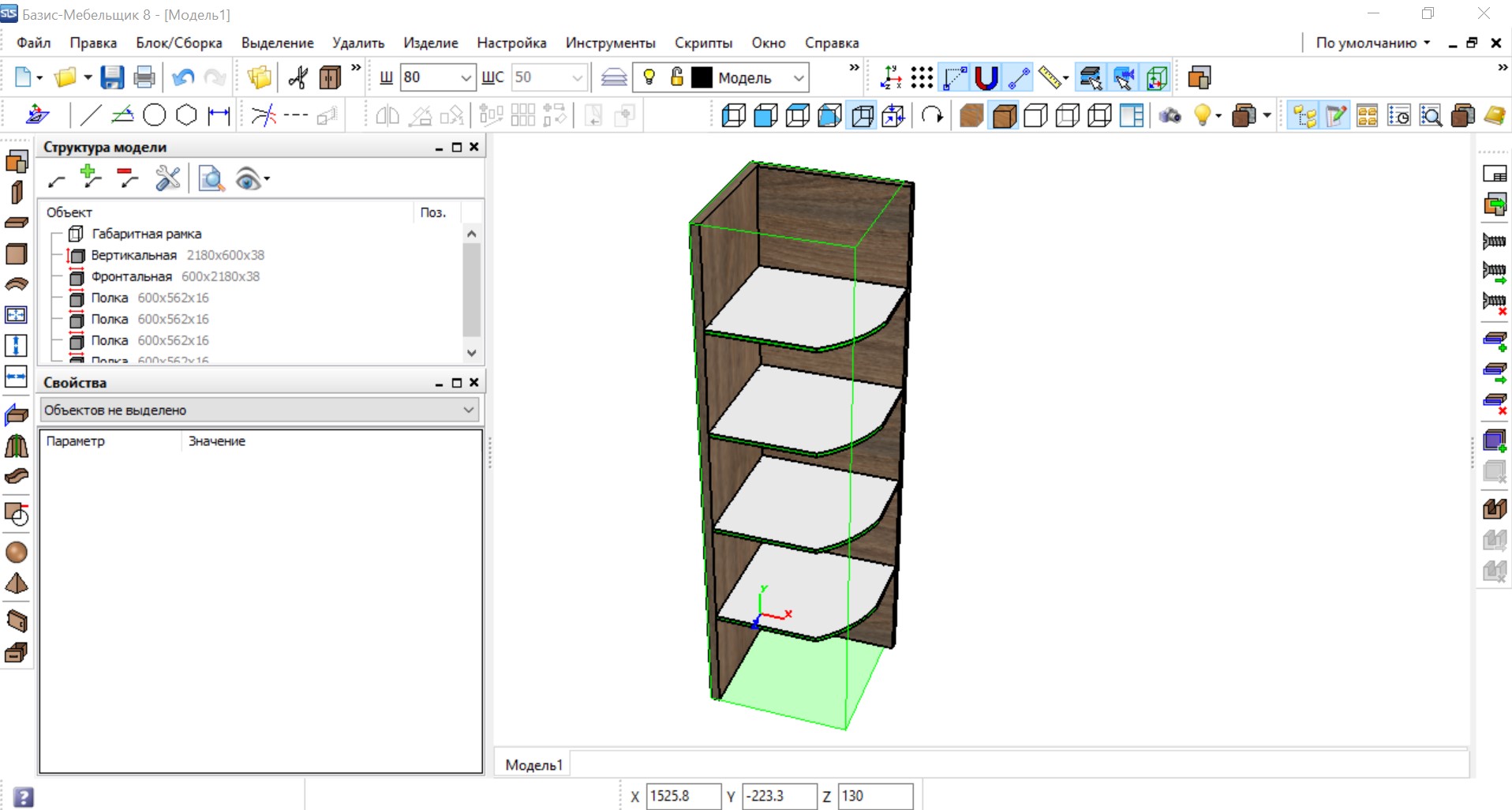Click the linear dimension tool icon

point(219,116)
